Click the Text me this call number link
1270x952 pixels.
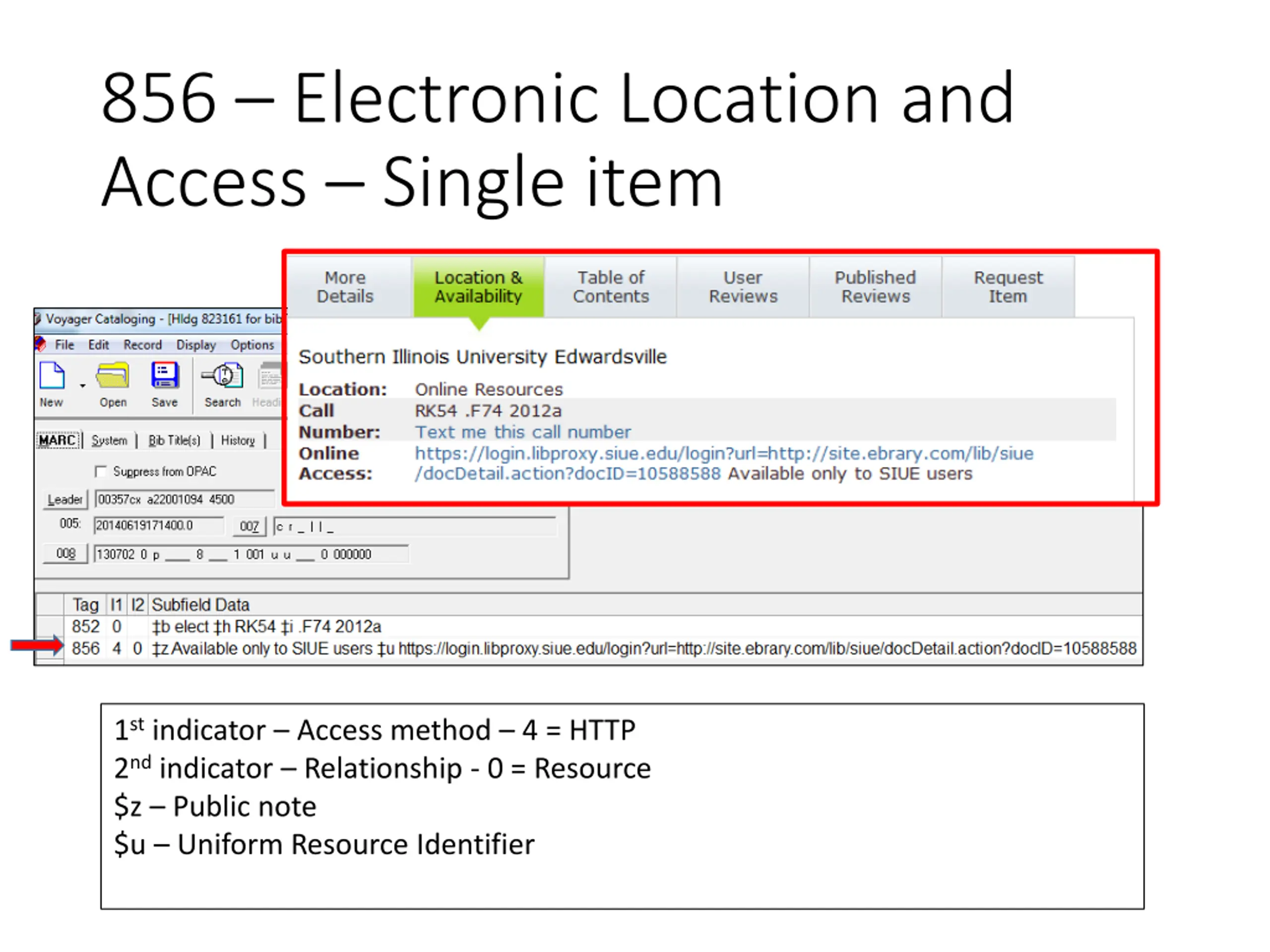[523, 432]
